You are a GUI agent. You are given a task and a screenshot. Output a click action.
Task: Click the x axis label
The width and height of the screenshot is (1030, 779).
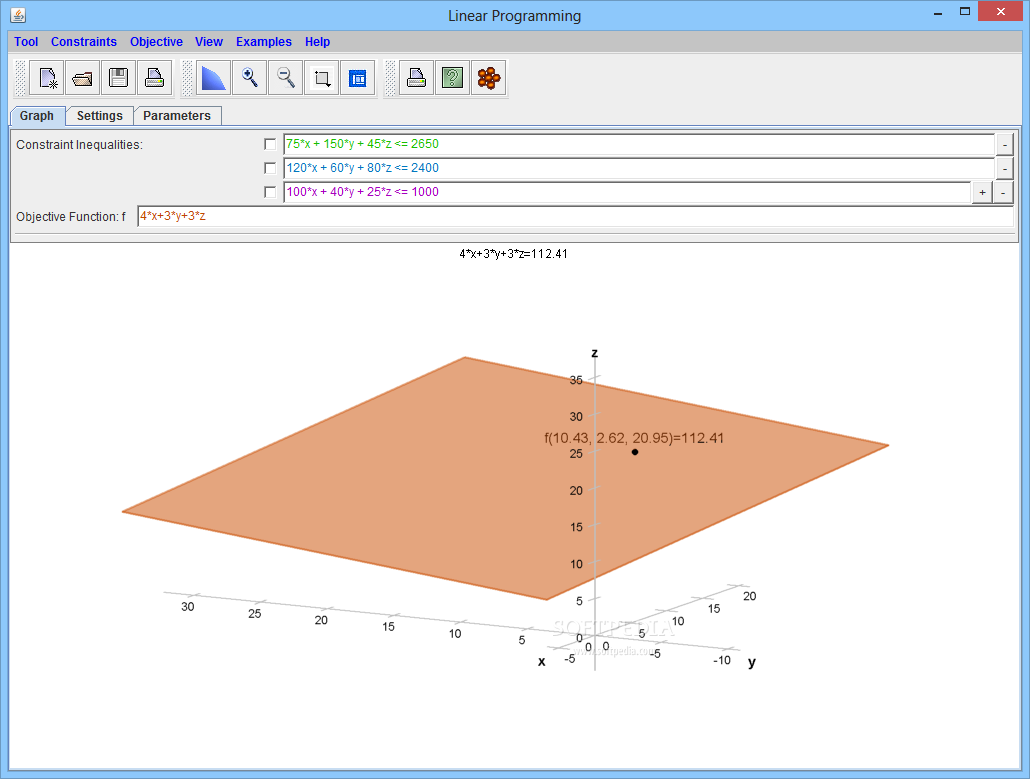click(x=541, y=661)
